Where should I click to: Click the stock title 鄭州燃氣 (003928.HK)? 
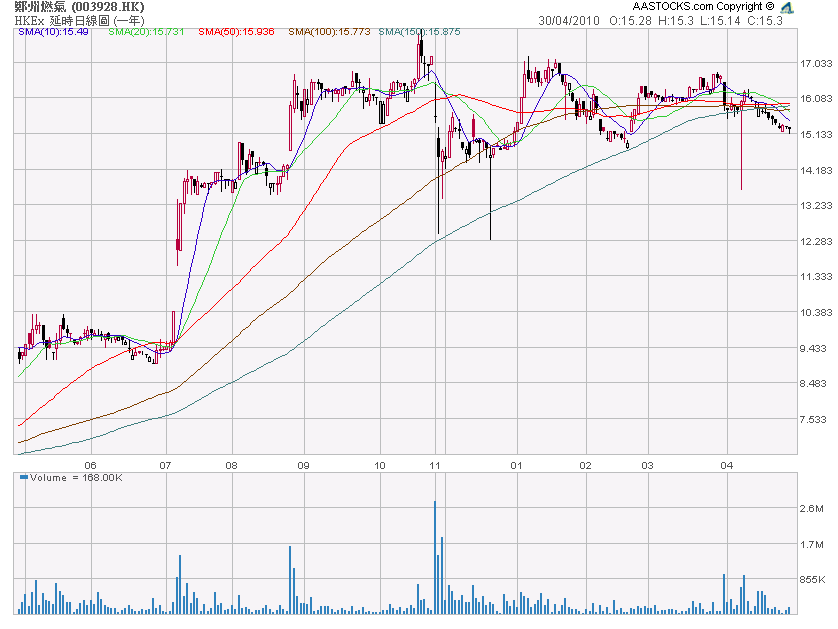79,7
